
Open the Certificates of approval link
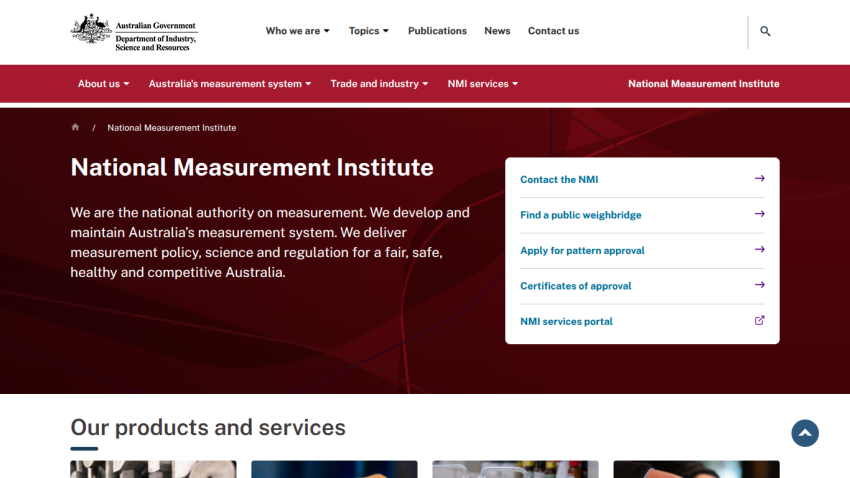pyautogui.click(x=576, y=286)
